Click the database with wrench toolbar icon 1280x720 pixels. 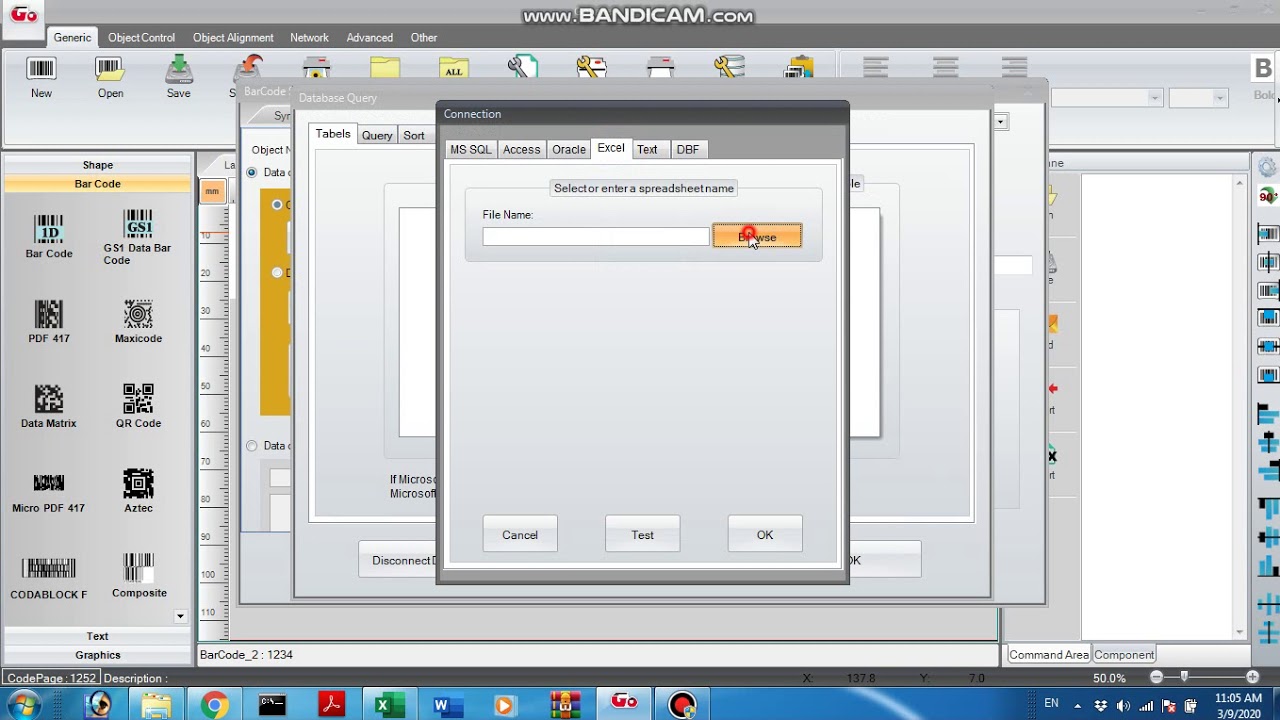(x=729, y=67)
